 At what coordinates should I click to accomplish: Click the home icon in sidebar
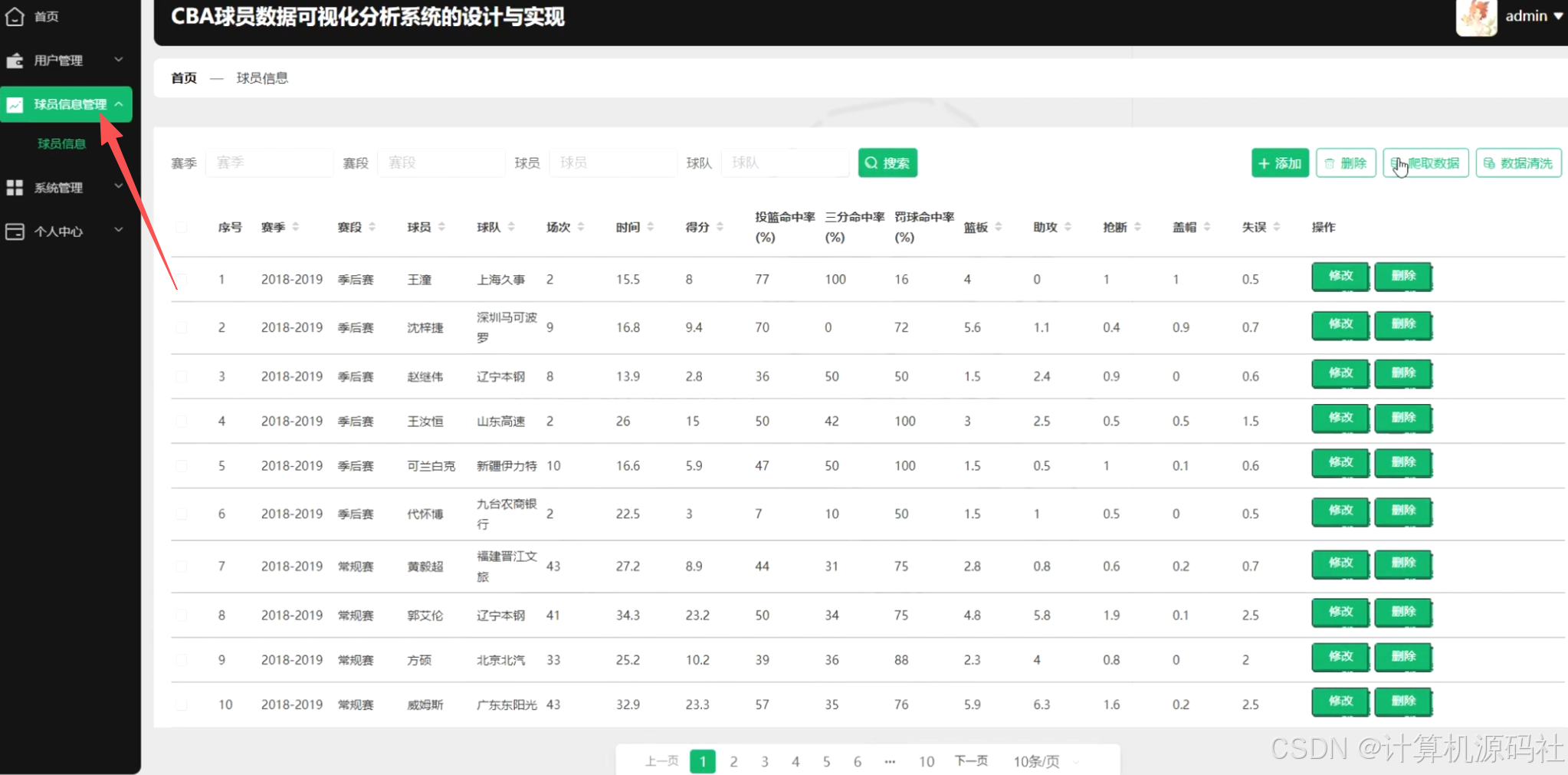tap(15, 16)
